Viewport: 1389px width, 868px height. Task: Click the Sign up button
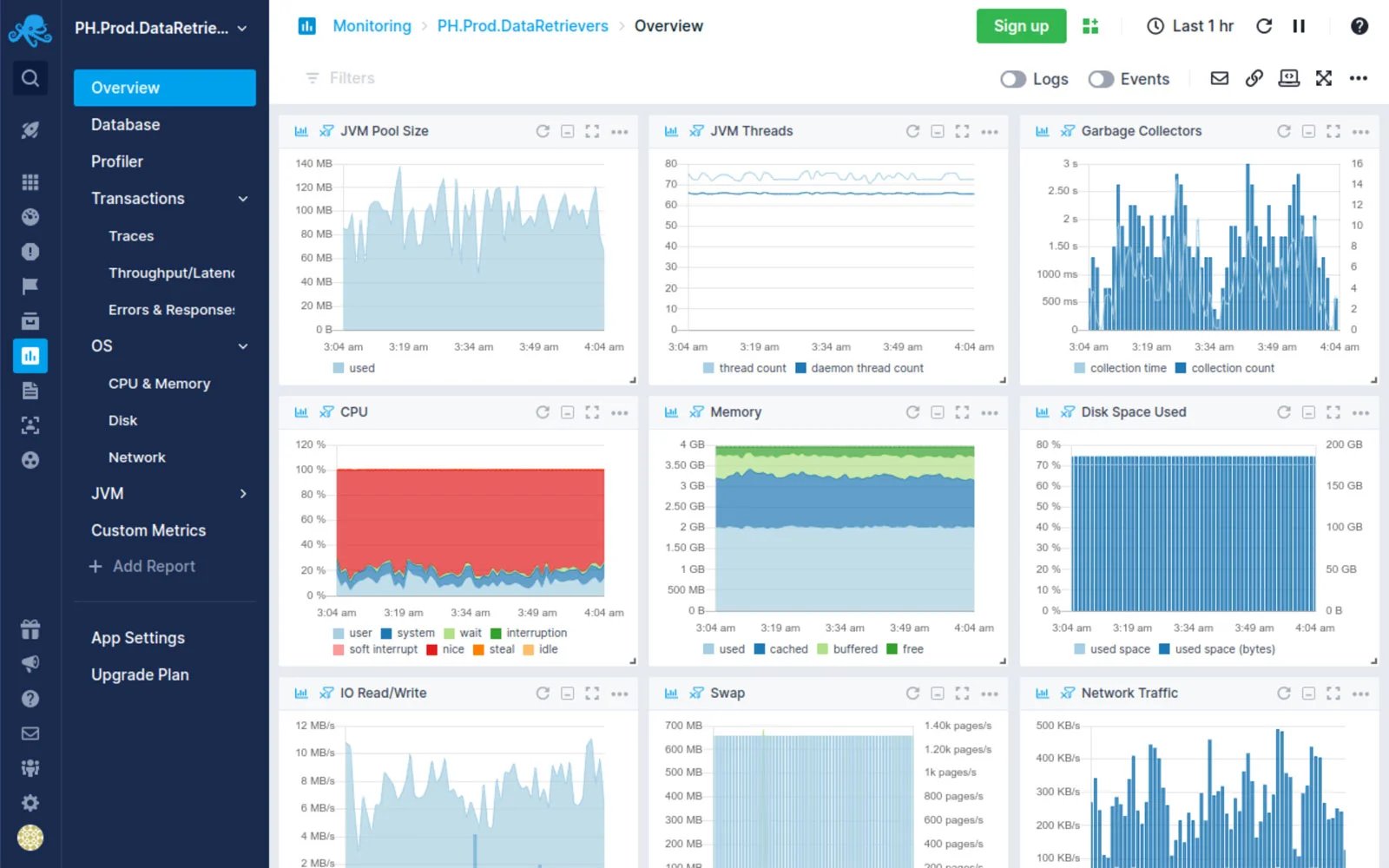[x=1021, y=26]
